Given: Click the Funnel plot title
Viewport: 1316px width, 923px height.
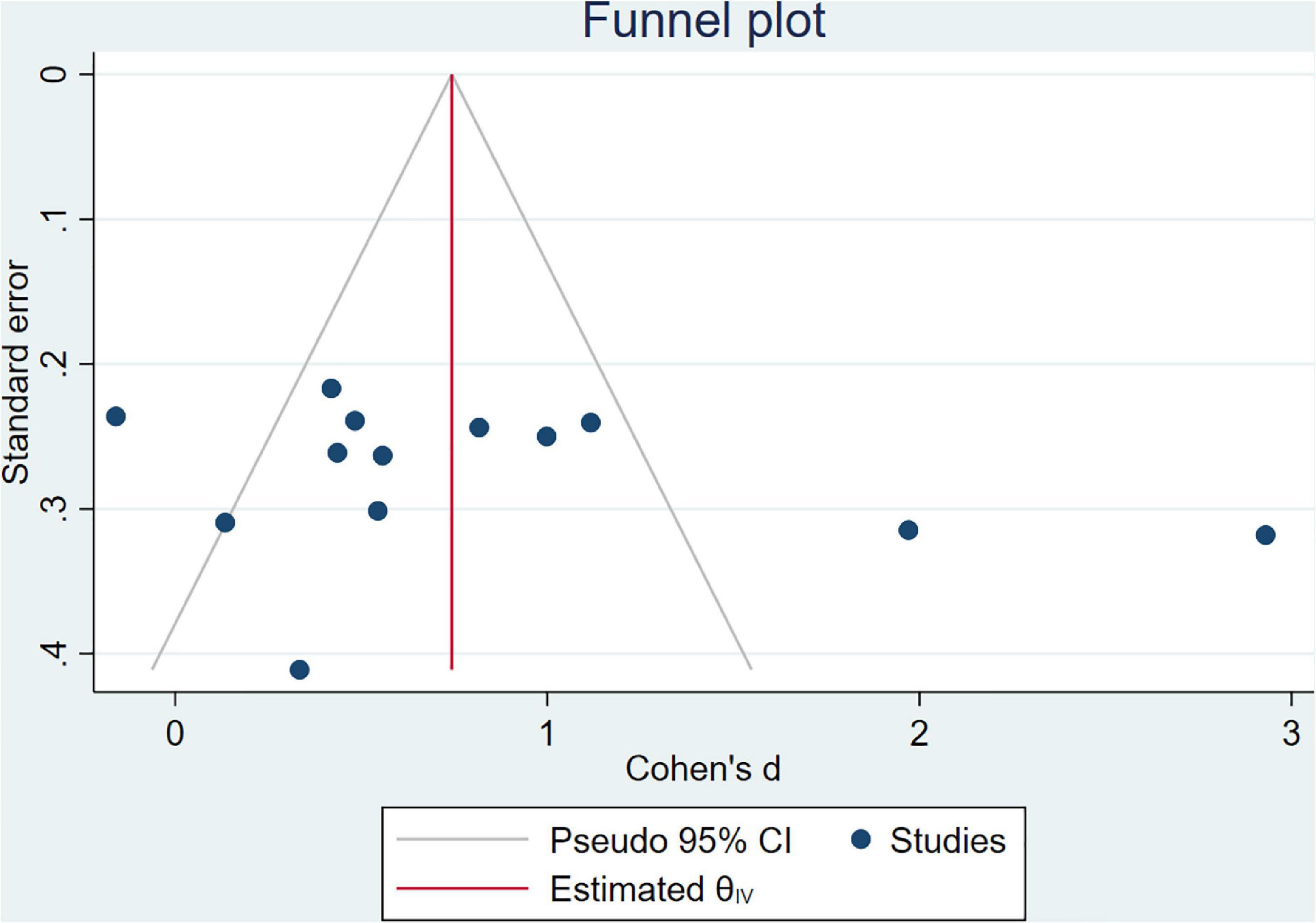Looking at the screenshot, I should coord(704,22).
